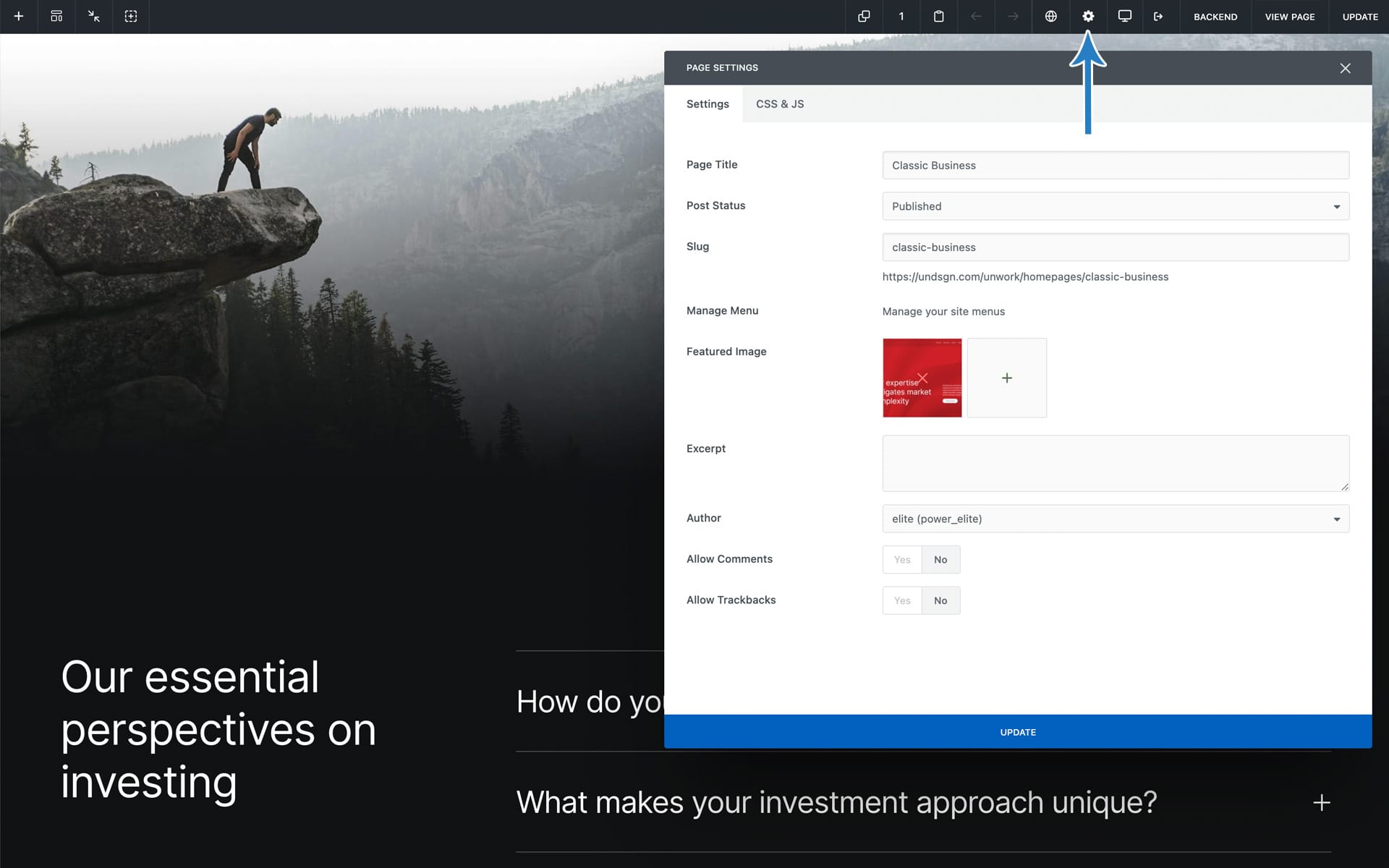Open page settings gear icon
This screenshot has height=868, width=1389.
coord(1088,16)
